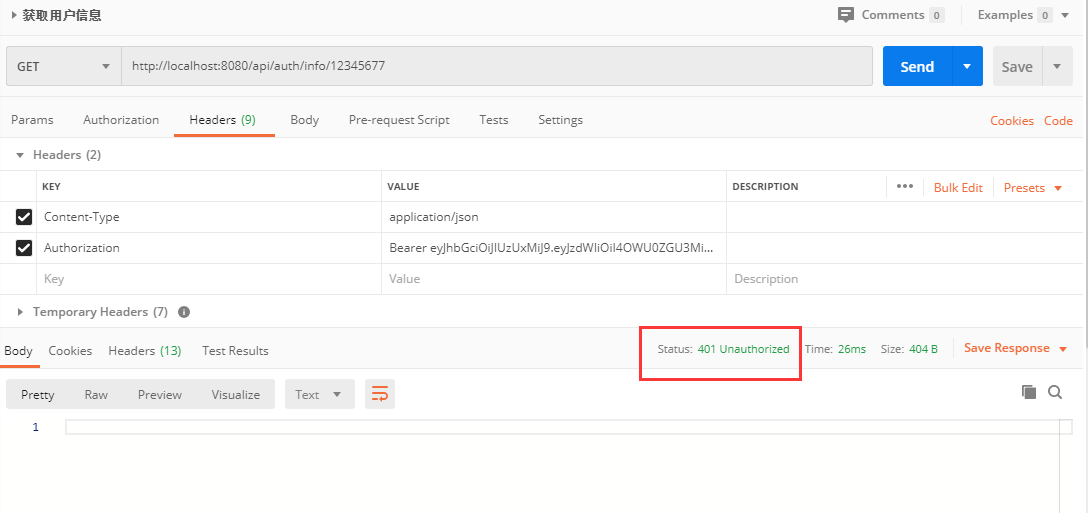This screenshot has width=1088, height=513.
Task: Switch to response Headers (13) tab
Action: pyautogui.click(x=144, y=351)
